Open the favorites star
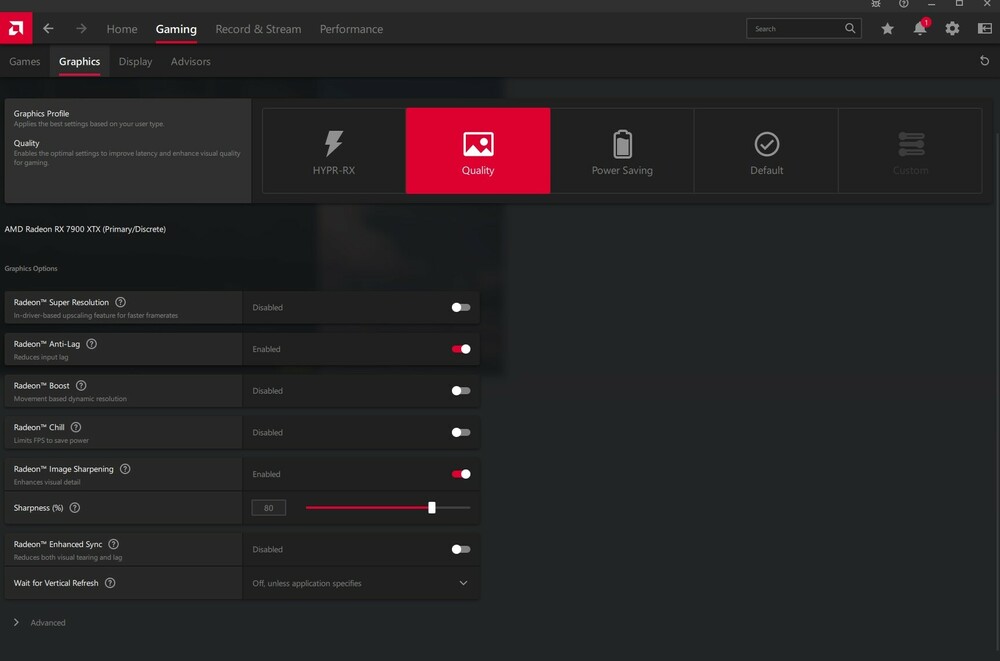The image size is (1000, 661). 886,28
